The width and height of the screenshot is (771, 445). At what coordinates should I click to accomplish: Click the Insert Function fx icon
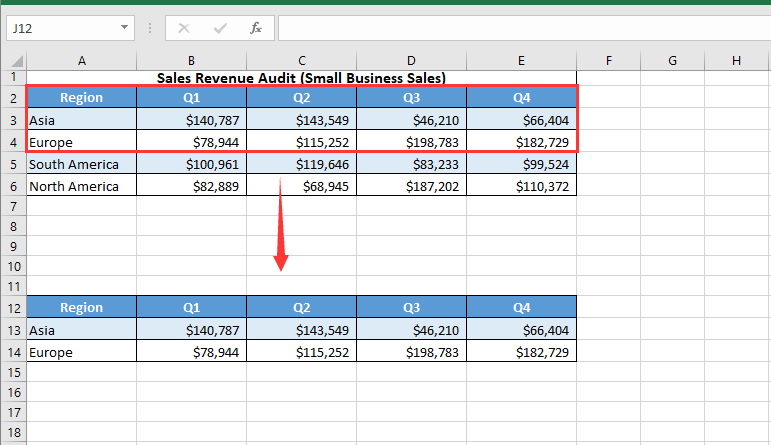pyautogui.click(x=256, y=28)
